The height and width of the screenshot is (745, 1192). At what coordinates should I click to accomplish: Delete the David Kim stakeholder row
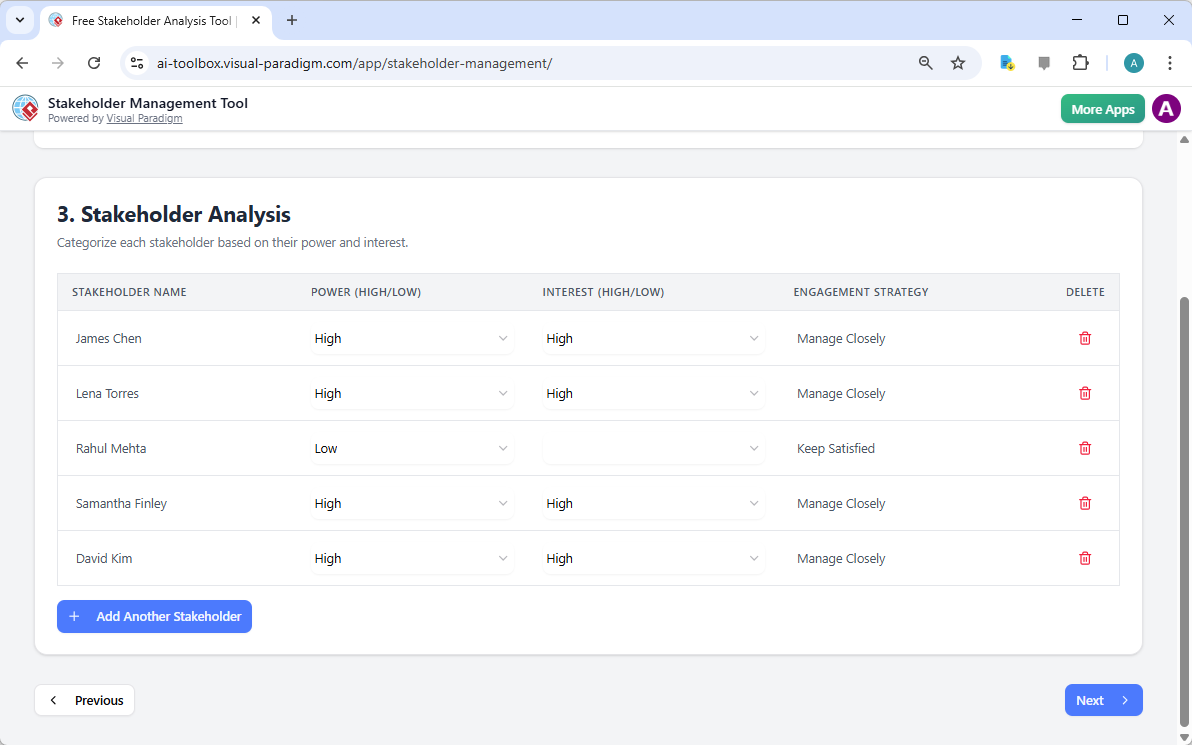(x=1085, y=558)
